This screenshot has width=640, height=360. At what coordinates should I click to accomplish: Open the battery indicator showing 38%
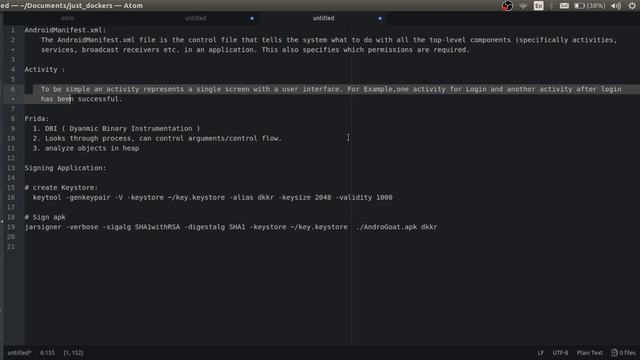(x=590, y=6)
